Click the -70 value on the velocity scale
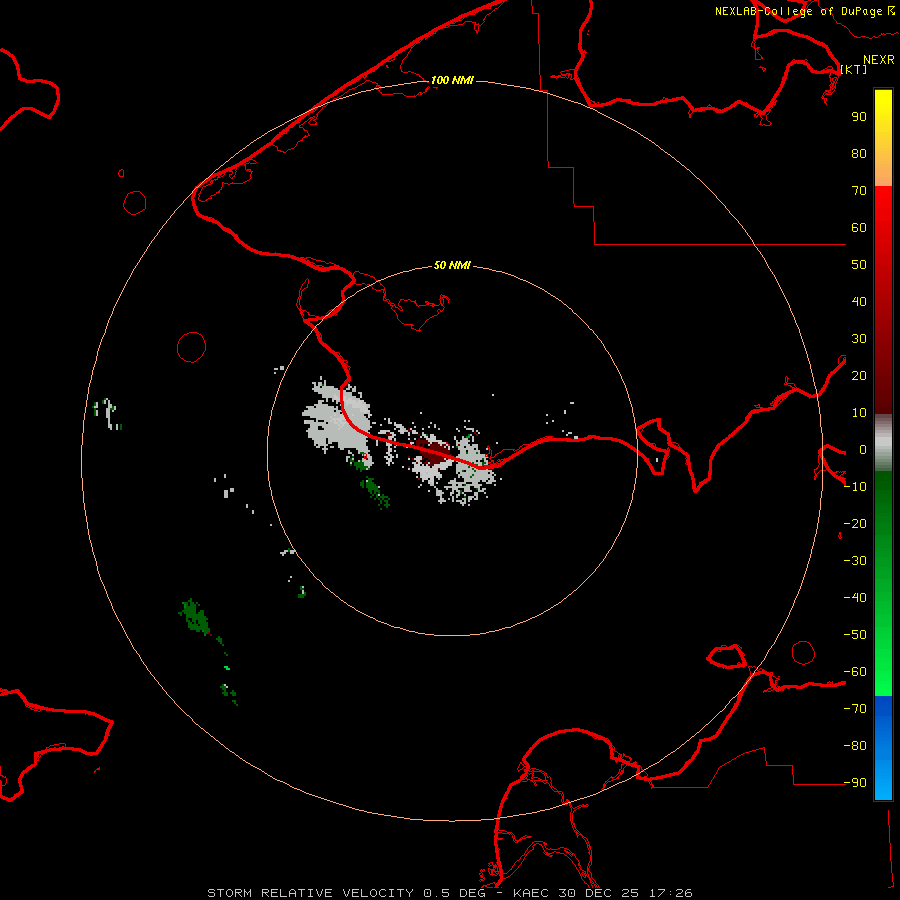The height and width of the screenshot is (900, 900). coord(855,708)
